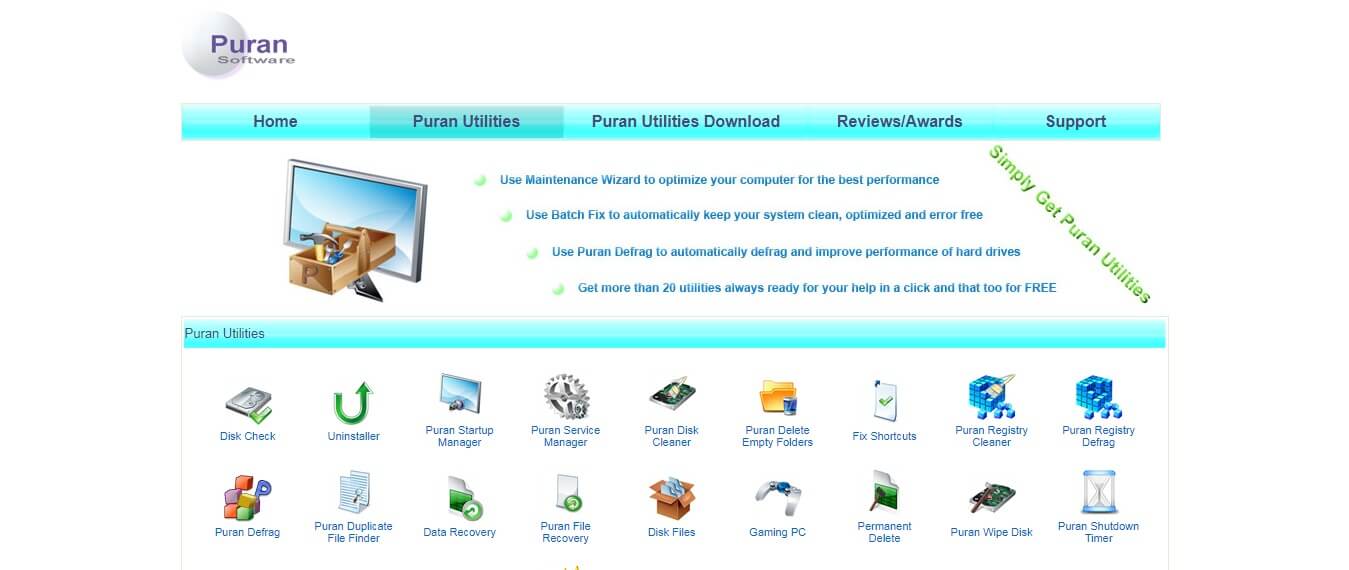
Task: Open the Uninstaller green arrow icon
Action: point(353,403)
